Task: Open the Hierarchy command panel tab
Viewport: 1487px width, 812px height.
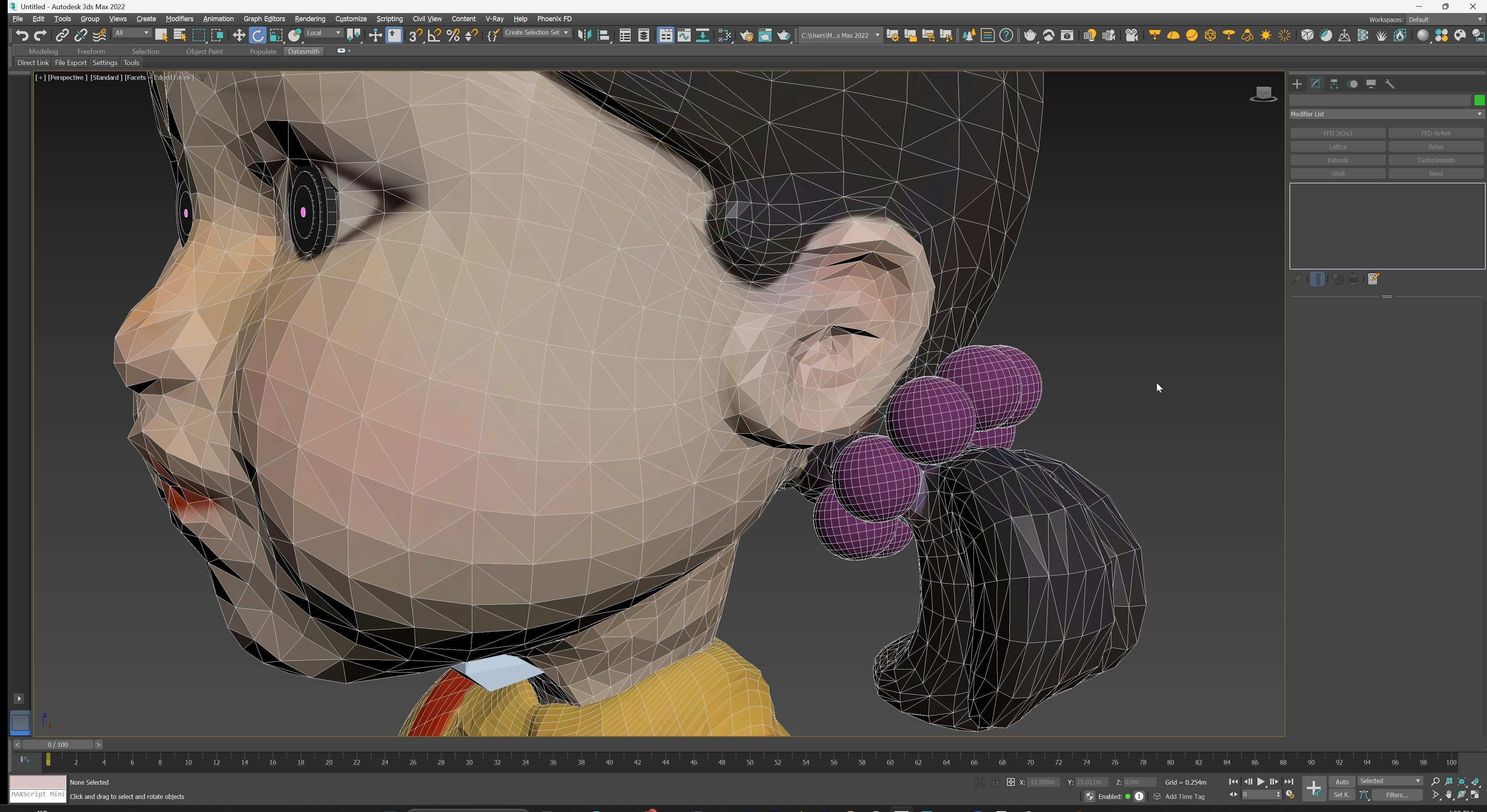Action: click(x=1334, y=84)
